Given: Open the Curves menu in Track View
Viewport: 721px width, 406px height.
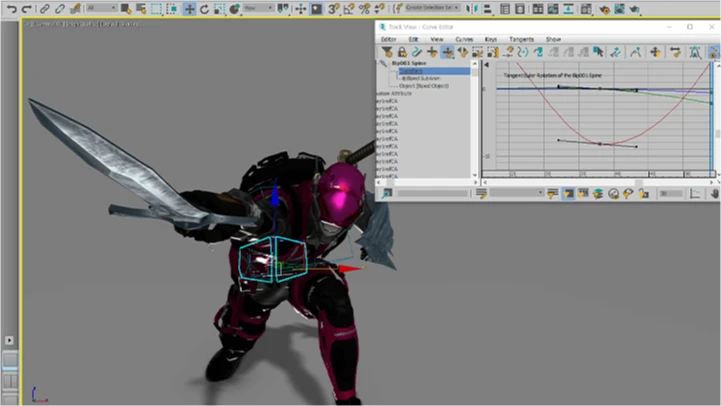Looking at the screenshot, I should pos(464,39).
